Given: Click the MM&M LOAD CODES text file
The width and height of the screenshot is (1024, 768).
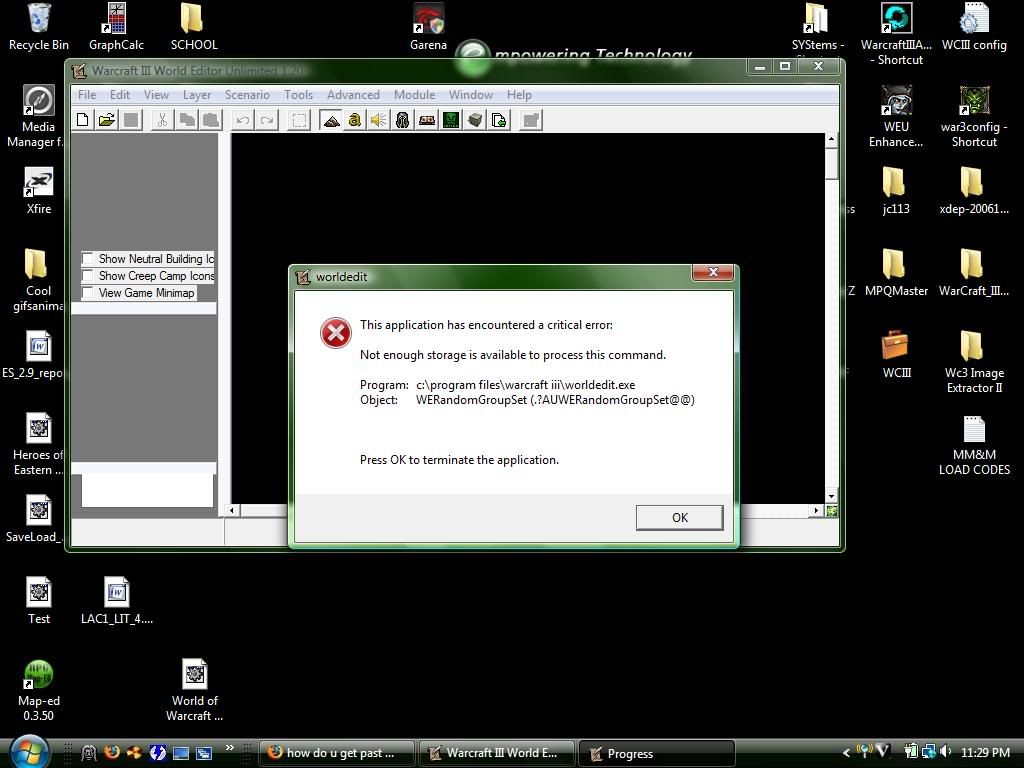Looking at the screenshot, I should pyautogui.click(x=974, y=445).
